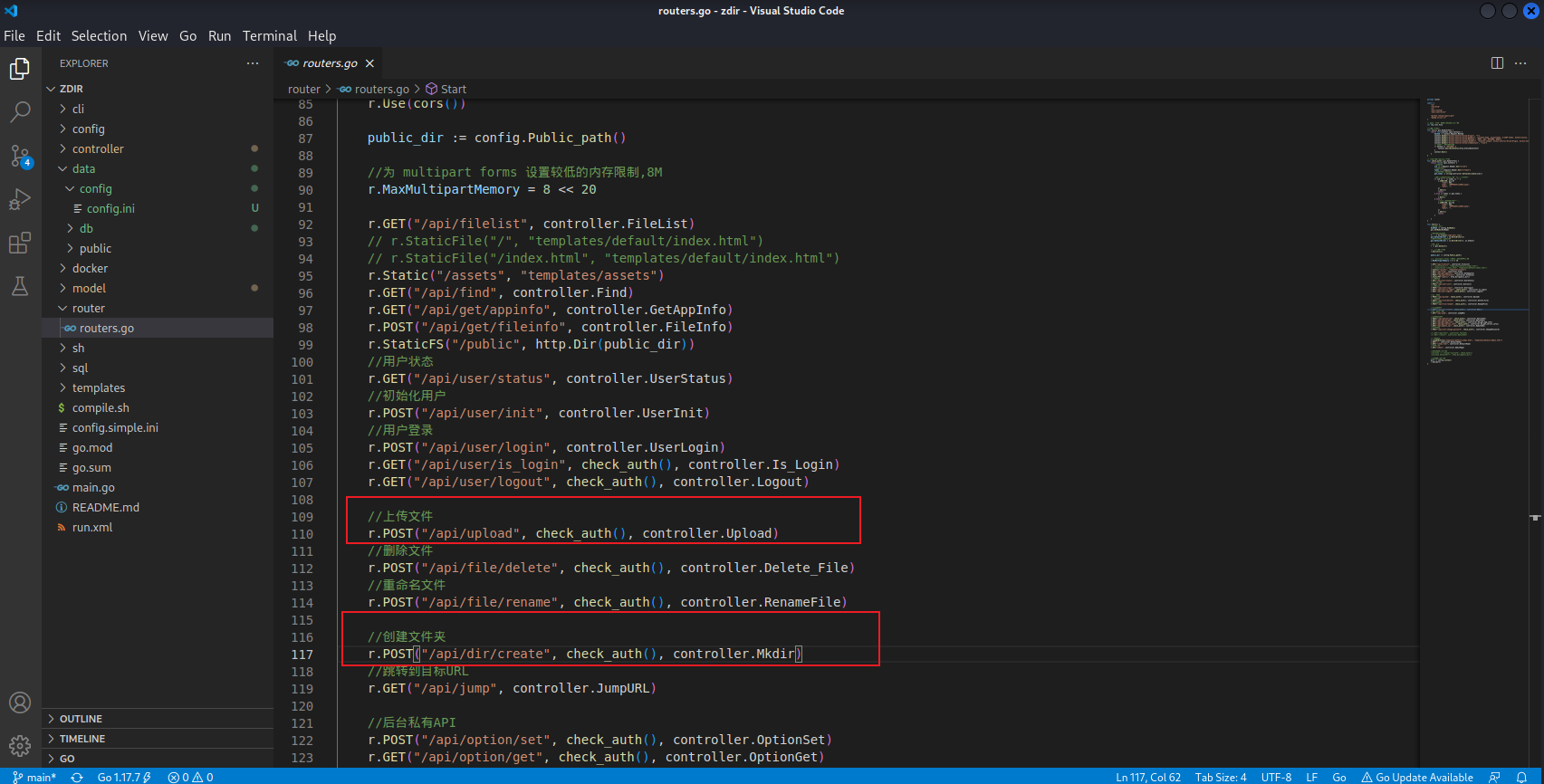Change the UTF-8 file encoding
The image size is (1544, 784).
click(x=1276, y=777)
